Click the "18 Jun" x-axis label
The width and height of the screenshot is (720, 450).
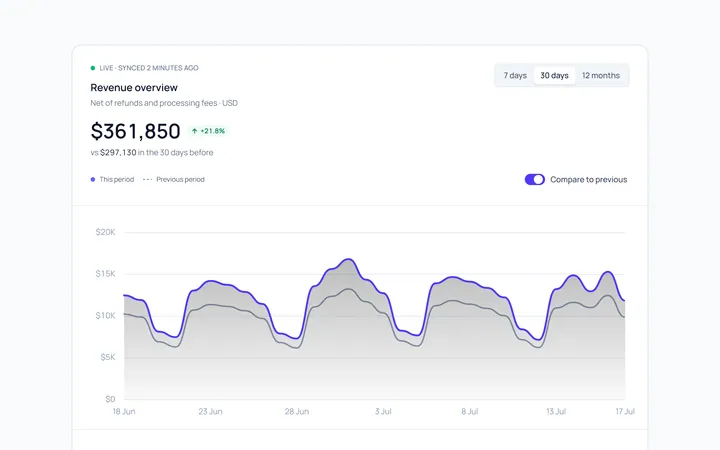(124, 412)
